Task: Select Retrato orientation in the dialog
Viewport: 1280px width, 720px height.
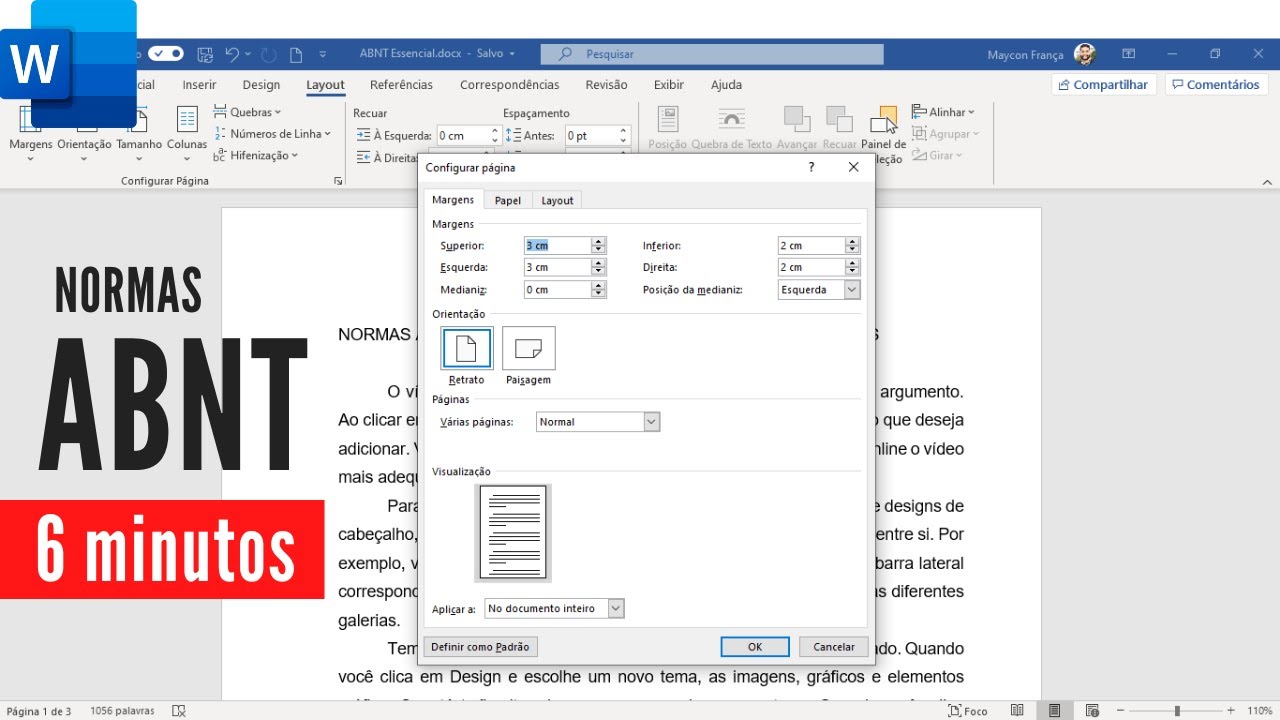Action: point(465,348)
